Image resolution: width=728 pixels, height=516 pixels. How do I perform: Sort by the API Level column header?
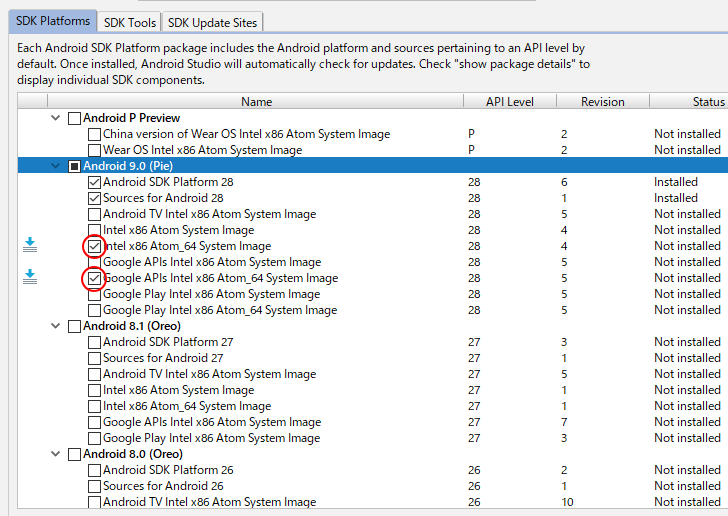pos(510,101)
